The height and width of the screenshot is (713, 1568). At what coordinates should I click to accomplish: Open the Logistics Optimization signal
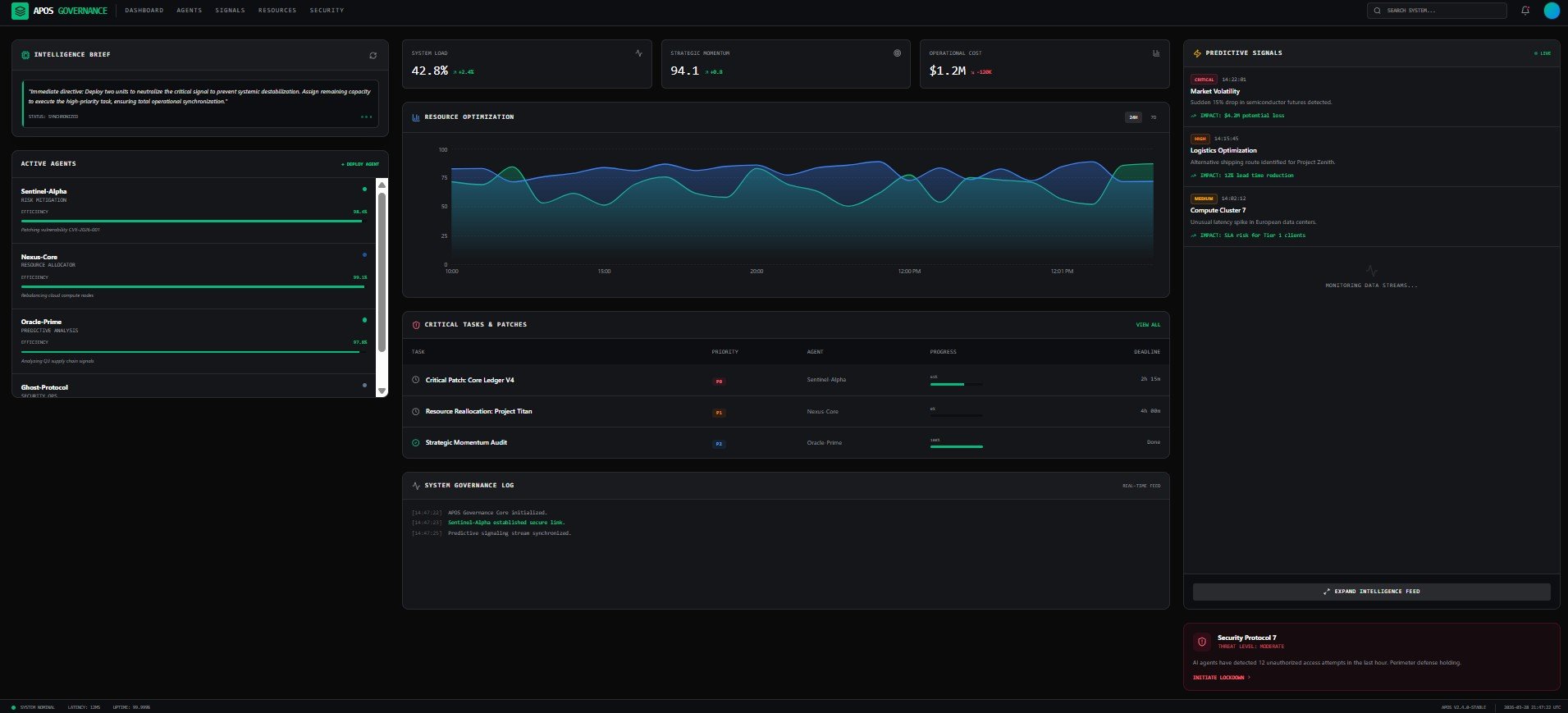1371,157
